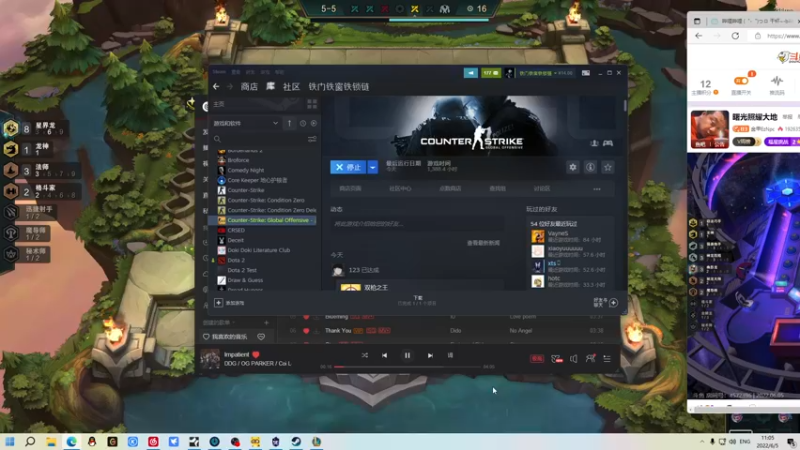Screen dimensions: 800x450
Task: Open the 社区 community tab in Steam
Action: [x=291, y=87]
